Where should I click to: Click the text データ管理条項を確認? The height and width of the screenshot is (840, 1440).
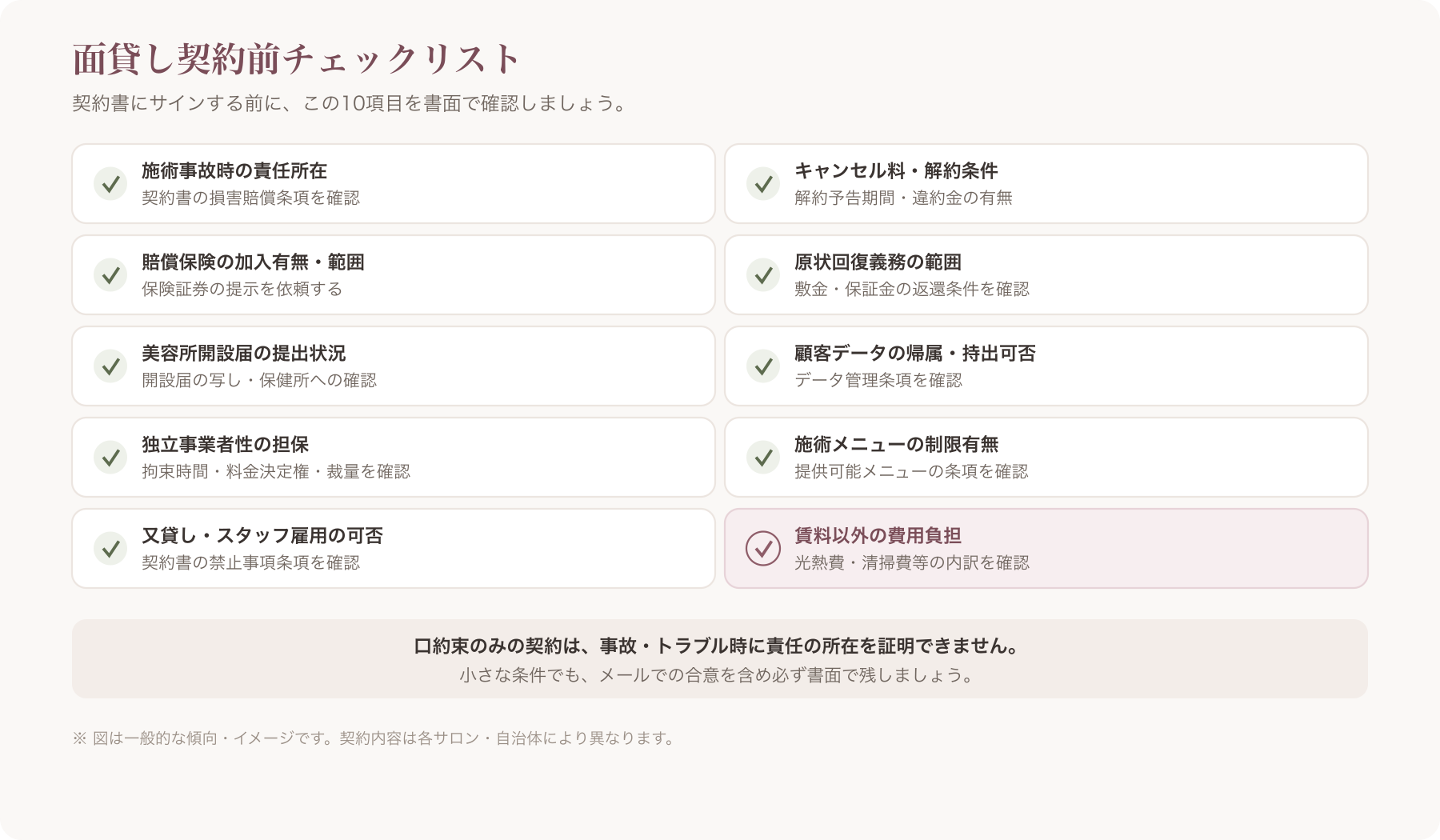click(878, 380)
